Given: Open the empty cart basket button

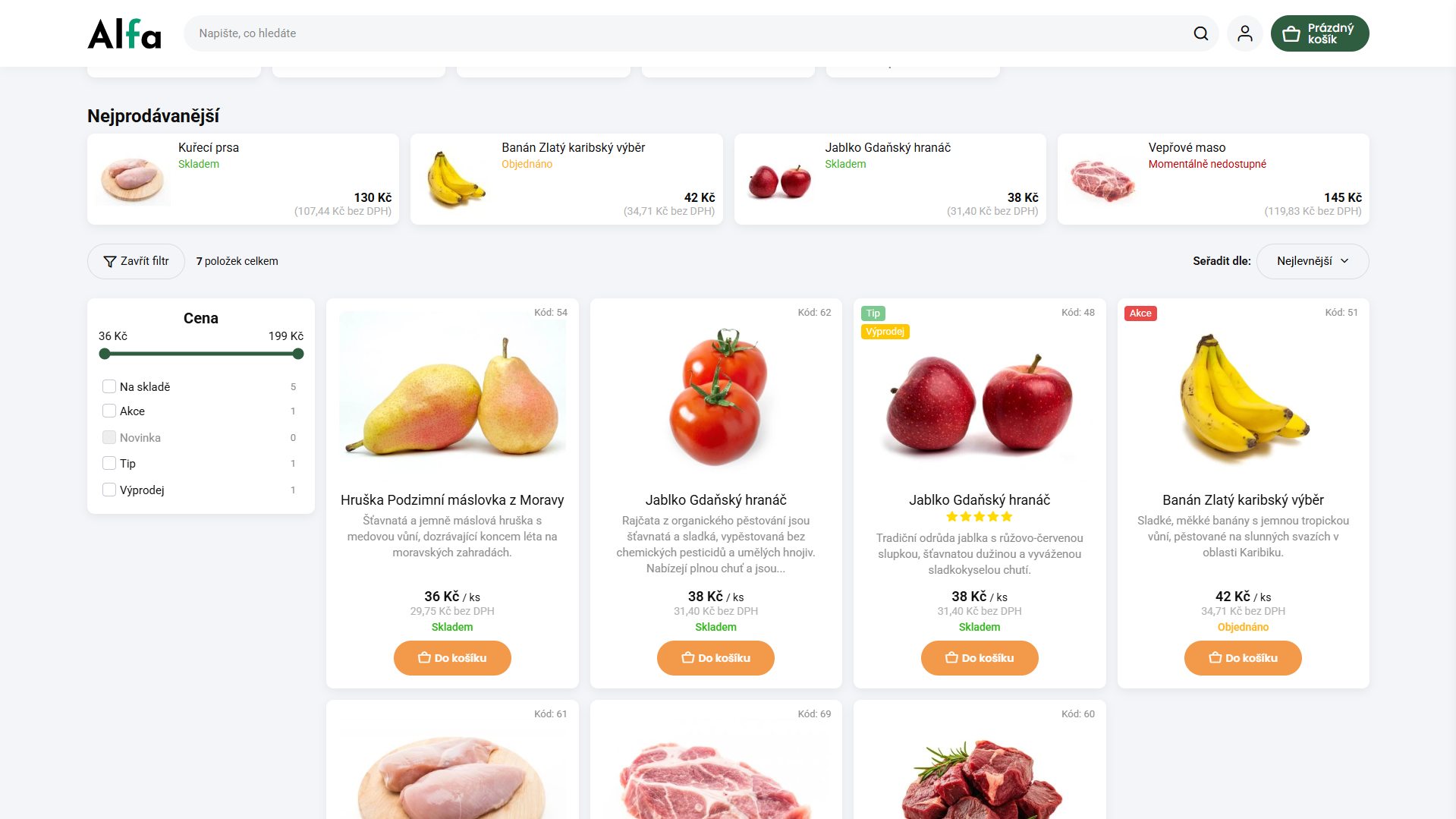Looking at the screenshot, I should click(x=1319, y=33).
